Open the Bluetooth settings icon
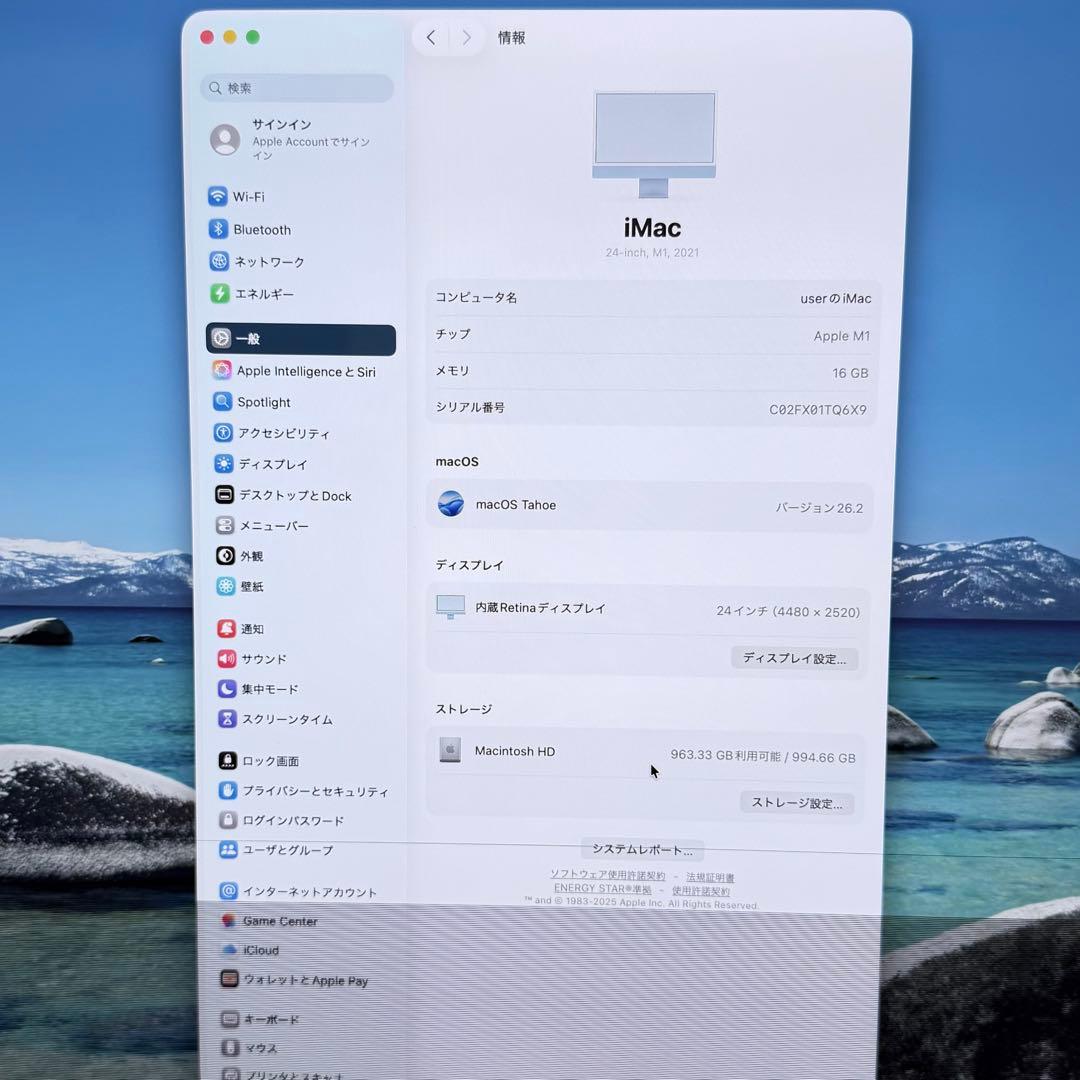This screenshot has width=1080, height=1080. (218, 229)
